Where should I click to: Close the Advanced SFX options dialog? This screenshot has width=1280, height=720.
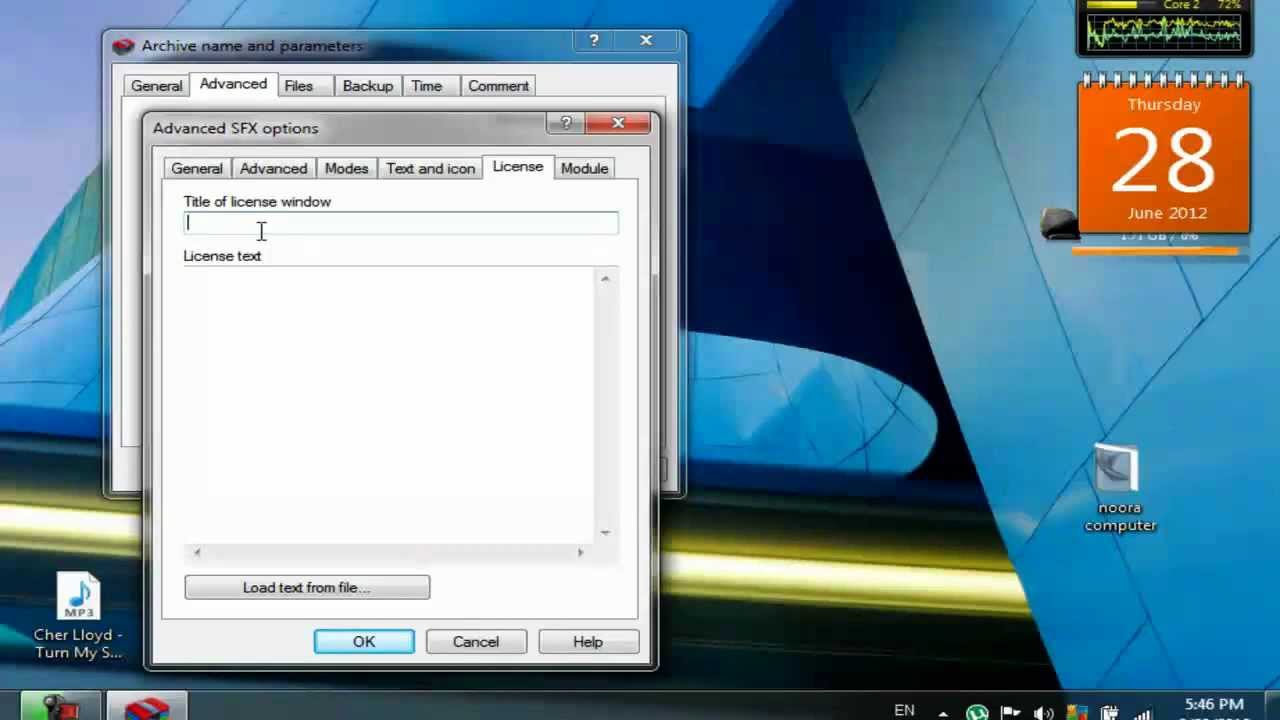click(x=618, y=123)
